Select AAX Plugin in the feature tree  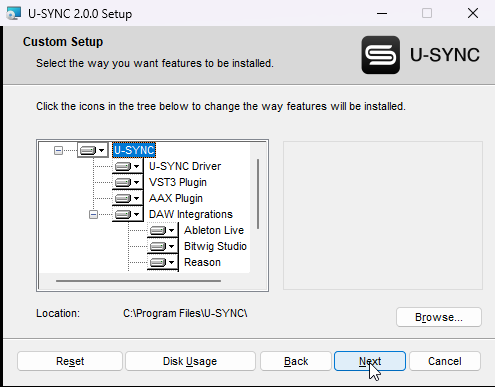coord(176,198)
